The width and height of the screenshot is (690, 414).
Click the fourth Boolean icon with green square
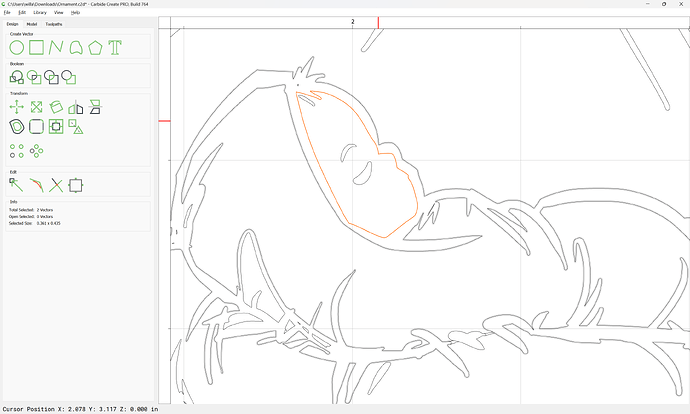click(69, 77)
